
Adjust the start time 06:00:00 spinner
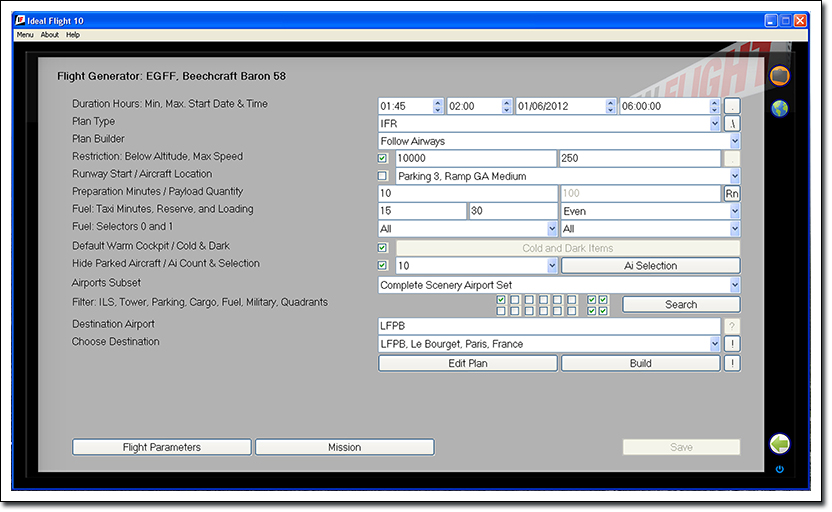pyautogui.click(x=714, y=106)
